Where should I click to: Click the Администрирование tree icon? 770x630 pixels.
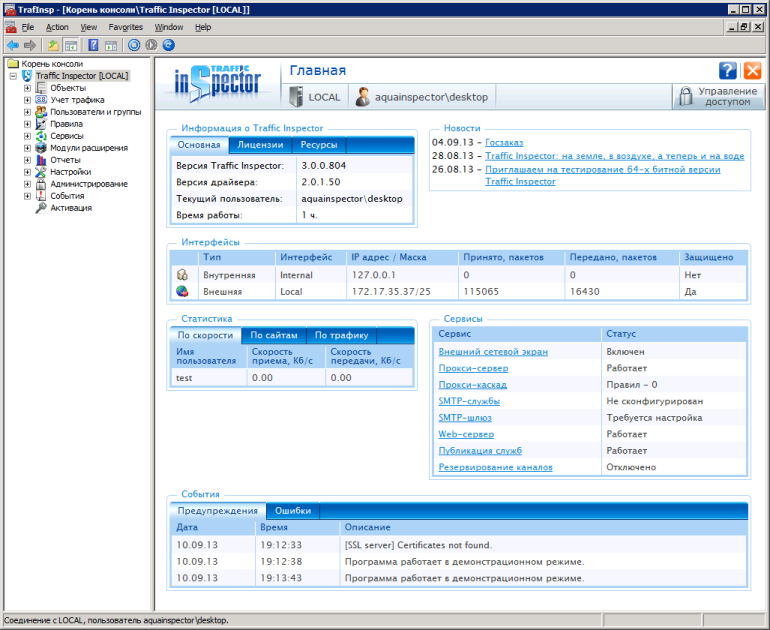coord(41,184)
